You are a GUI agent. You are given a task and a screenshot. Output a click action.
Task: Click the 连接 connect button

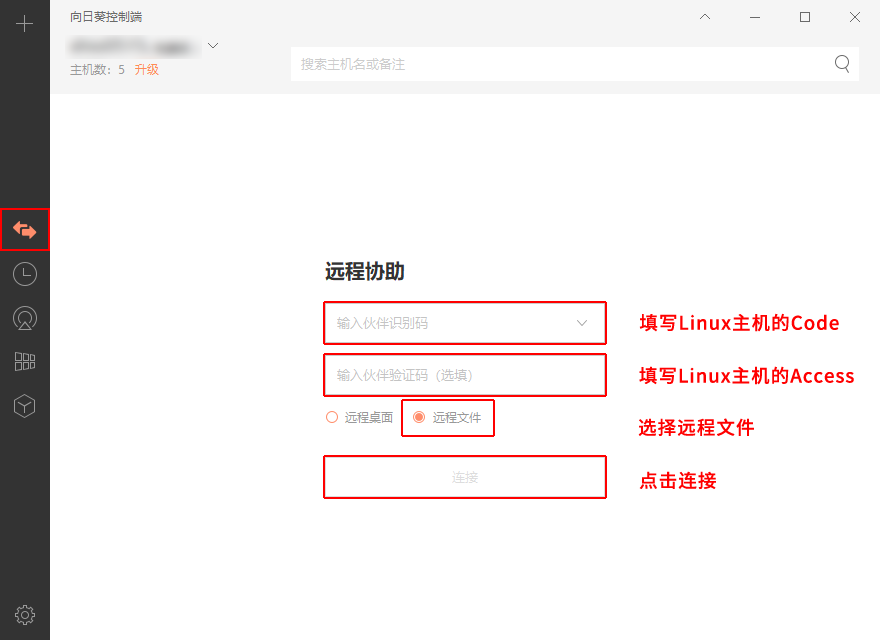(x=465, y=477)
